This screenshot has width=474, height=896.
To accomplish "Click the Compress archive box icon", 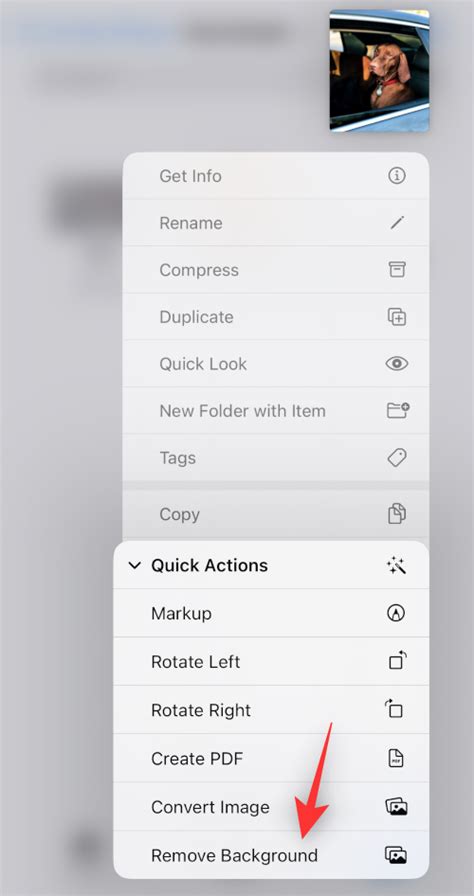I will 397,270.
